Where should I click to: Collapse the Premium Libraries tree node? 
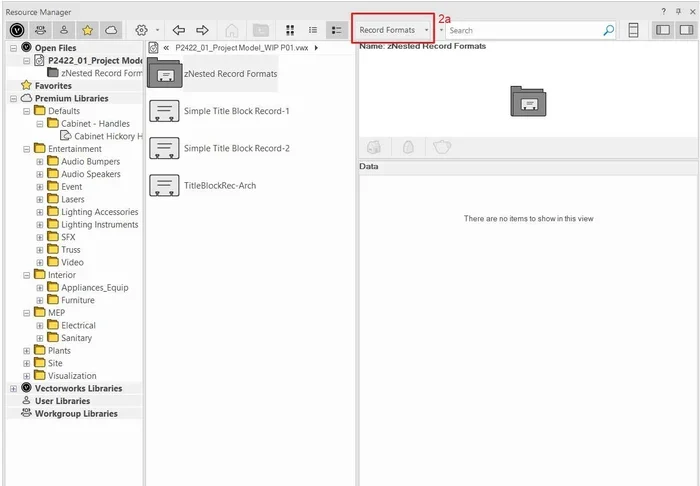13,99
